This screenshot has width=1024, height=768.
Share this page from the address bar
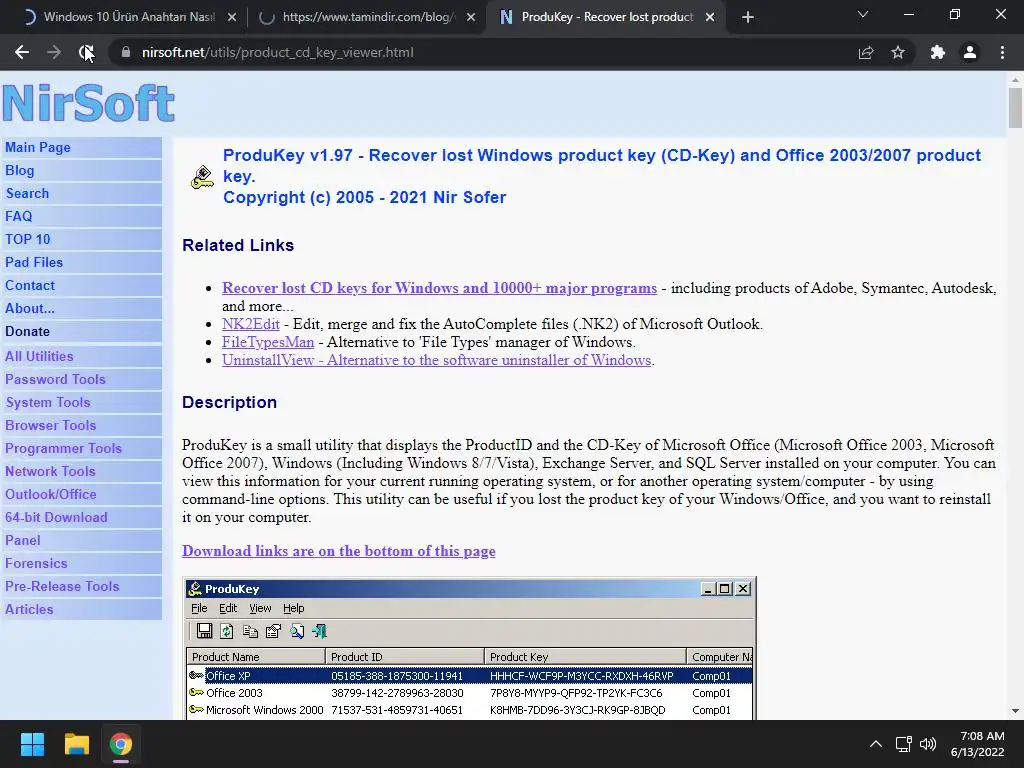pyautogui.click(x=866, y=52)
